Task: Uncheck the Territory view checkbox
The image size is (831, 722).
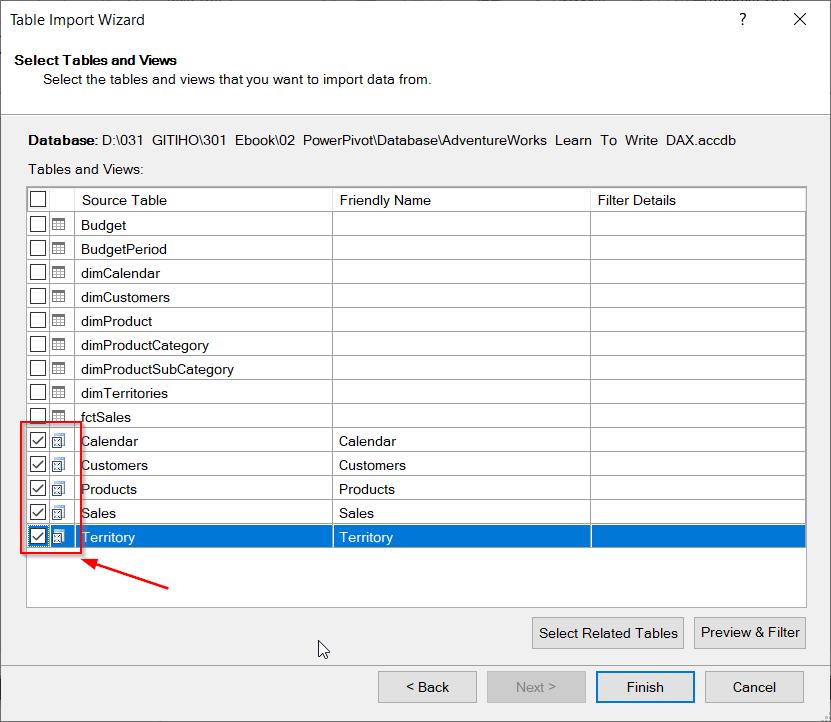Action: click(38, 537)
